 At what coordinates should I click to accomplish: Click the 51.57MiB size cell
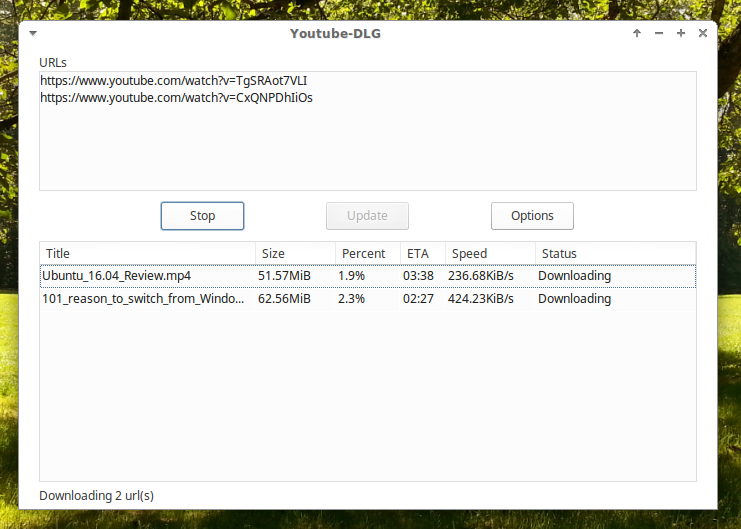tap(284, 276)
